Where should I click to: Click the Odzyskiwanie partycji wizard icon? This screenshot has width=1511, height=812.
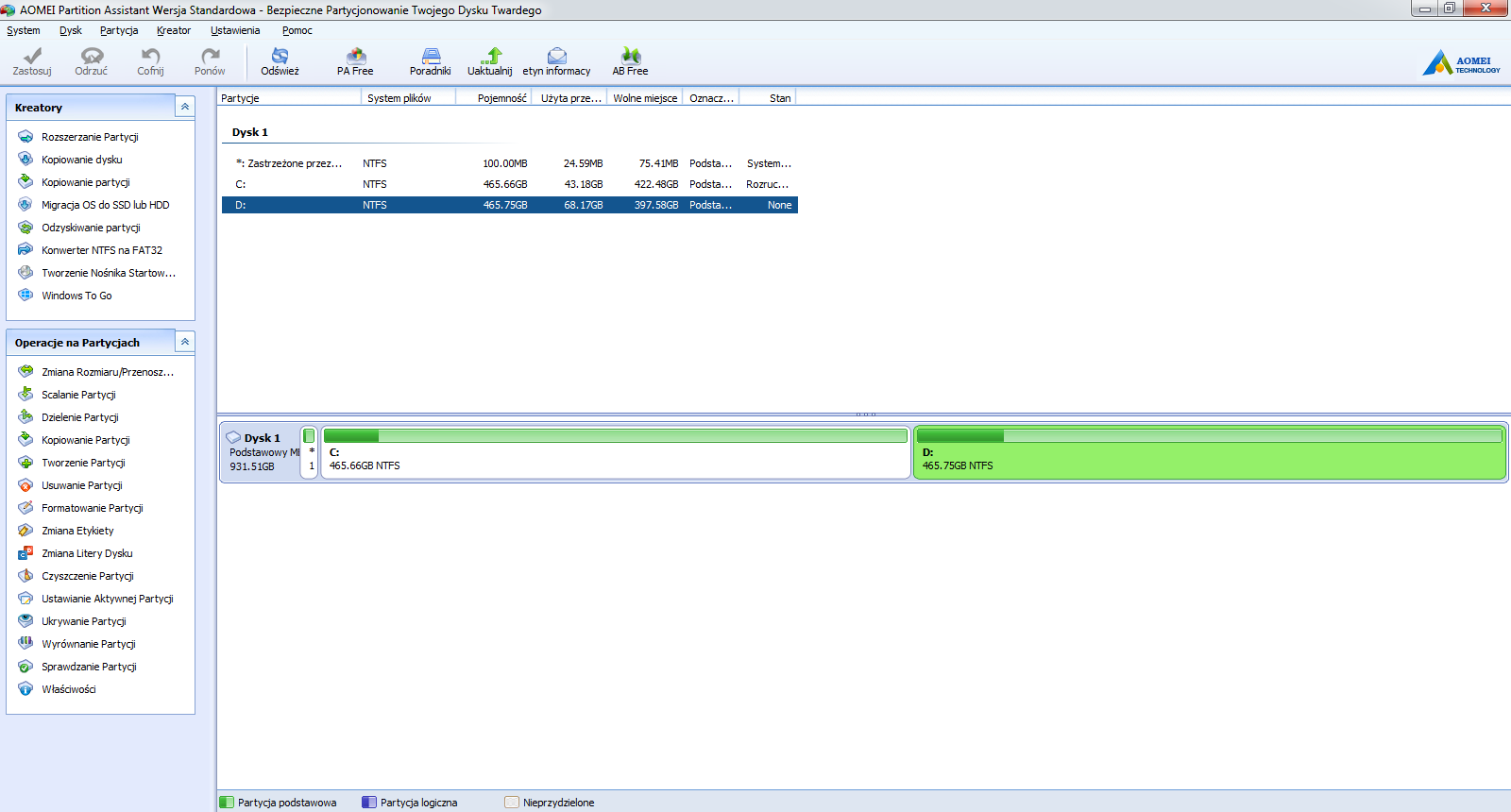pyautogui.click(x=25, y=228)
